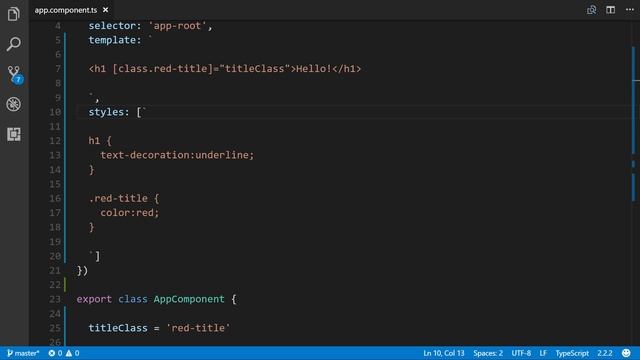Click TypeScript version 2.2.2
Image resolution: width=640 pixels, height=360 pixels.
[604, 353]
